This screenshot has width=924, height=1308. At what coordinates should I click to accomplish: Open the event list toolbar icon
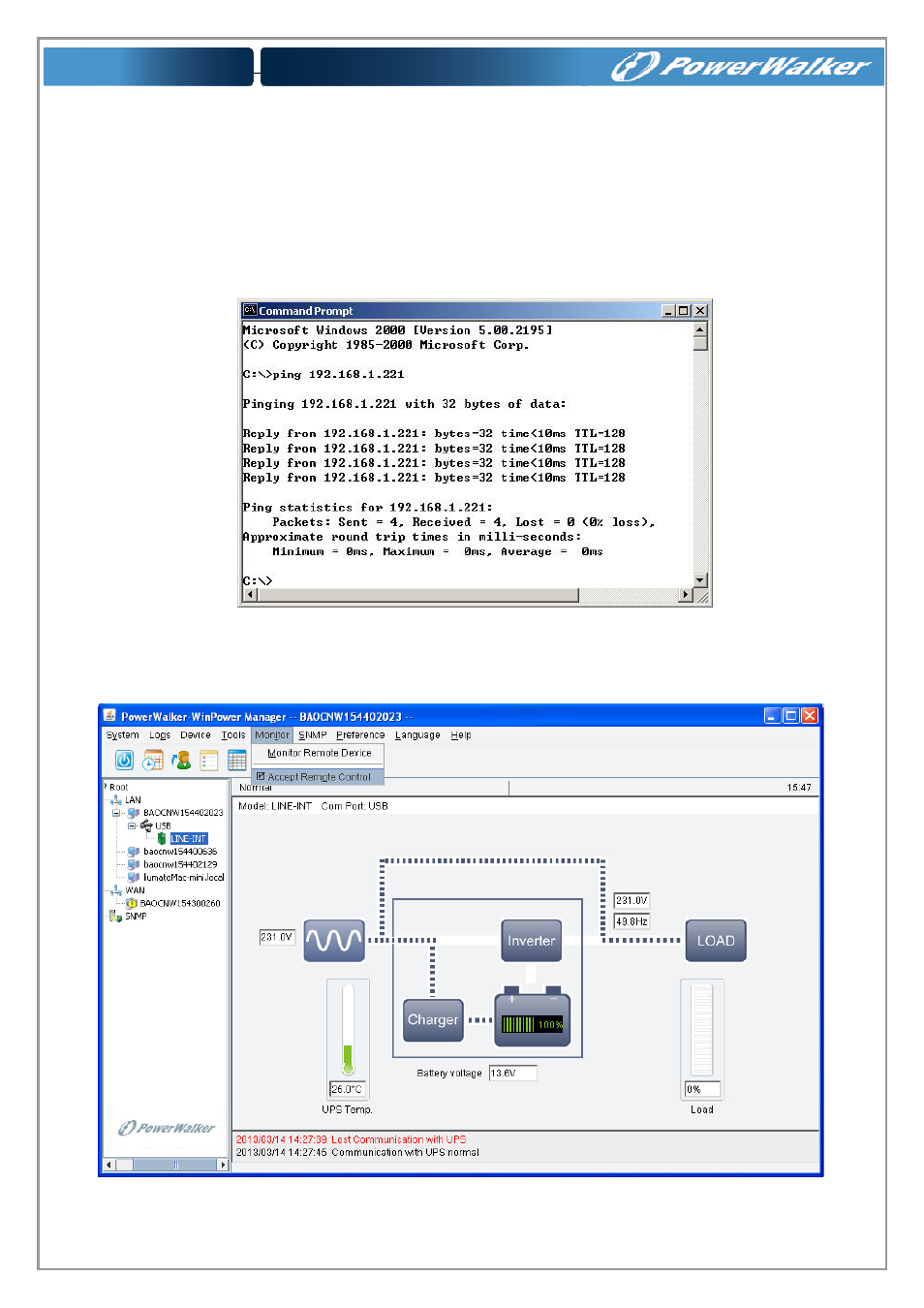[x=209, y=760]
